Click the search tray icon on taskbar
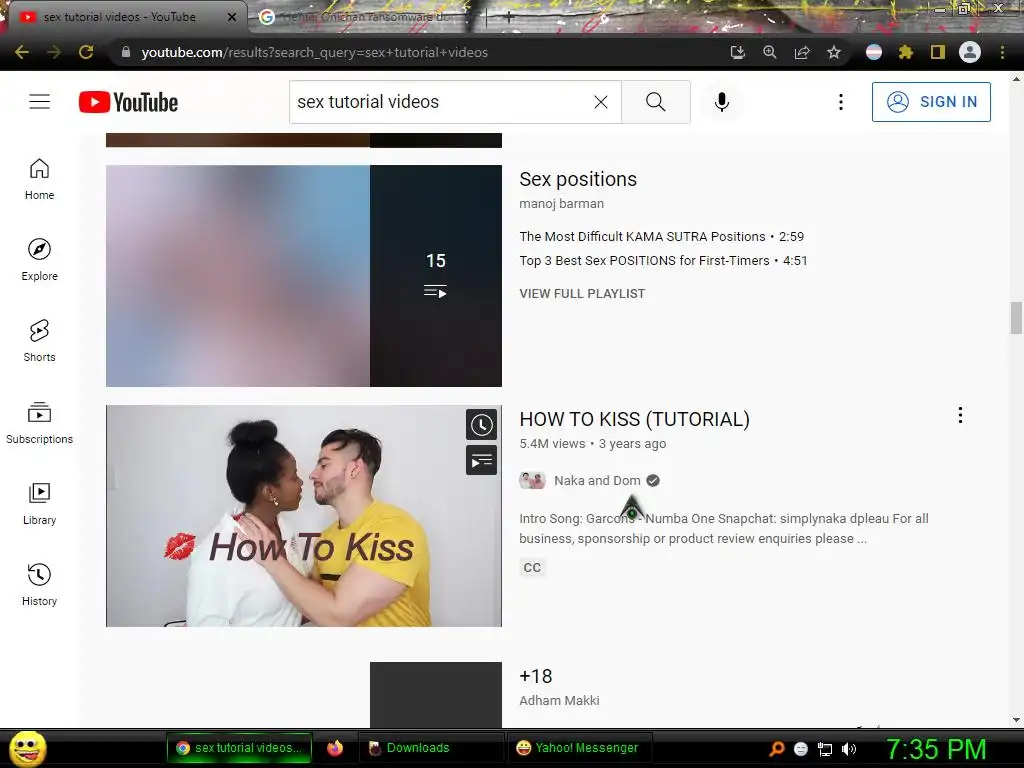Image resolution: width=1024 pixels, height=768 pixels. coord(776,749)
